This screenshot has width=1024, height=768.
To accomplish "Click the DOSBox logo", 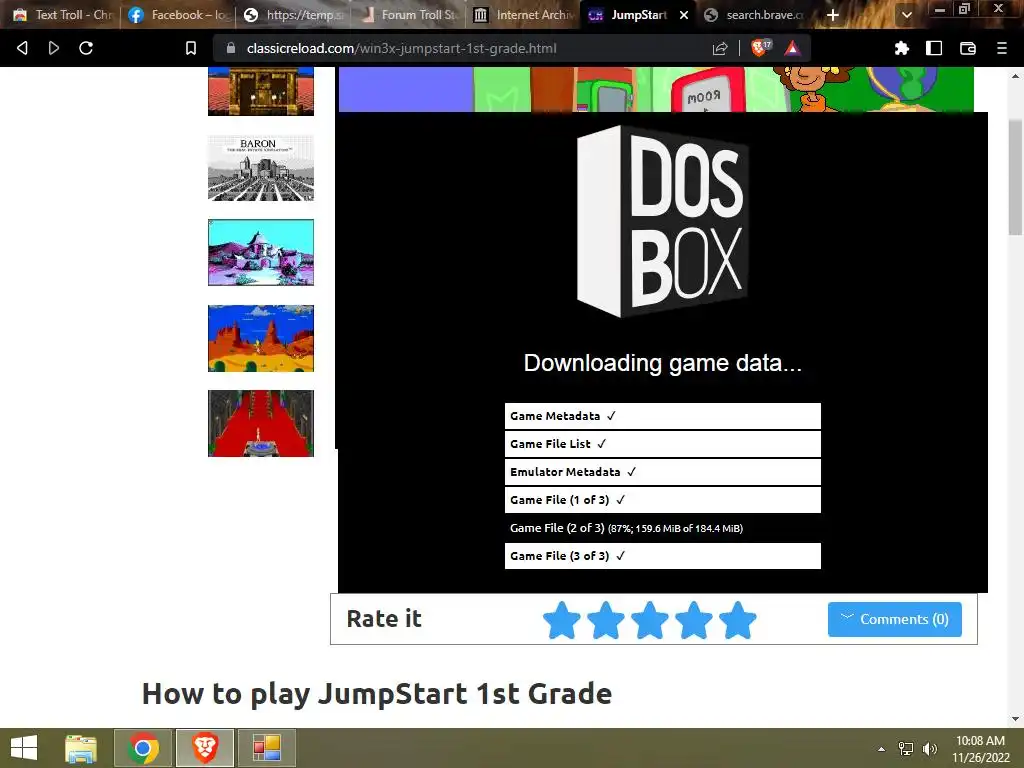I will (662, 222).
